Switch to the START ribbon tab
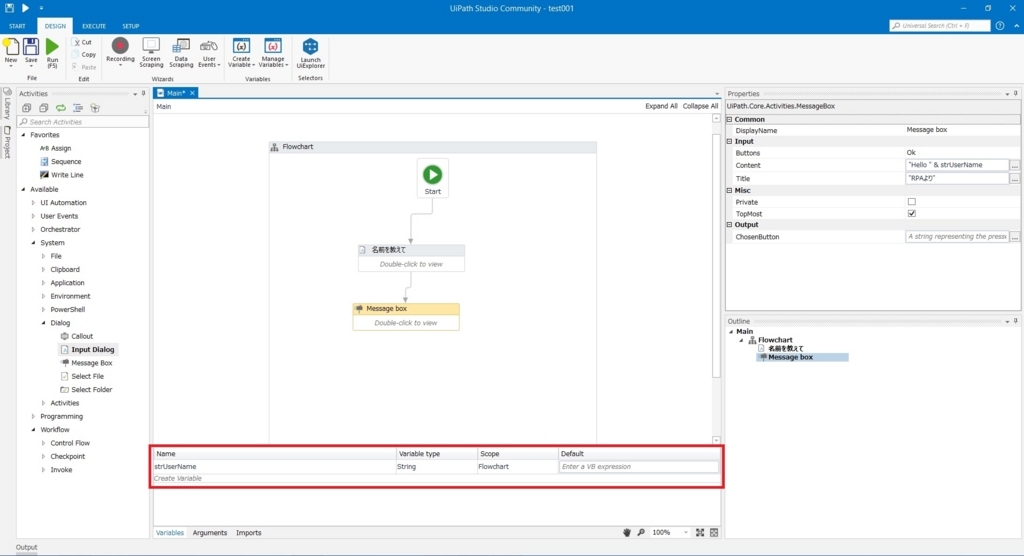The width and height of the screenshot is (1024, 556). click(18, 26)
